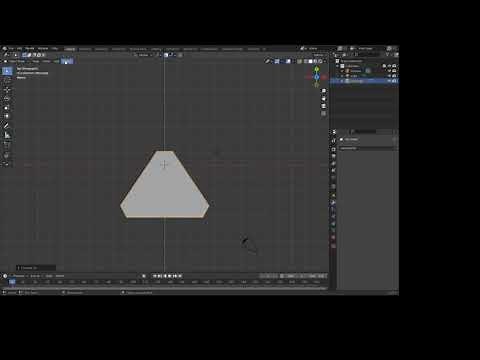The height and width of the screenshot is (360, 480).
Task: Open viewport shading options dropdown arrow
Action: [325, 61]
